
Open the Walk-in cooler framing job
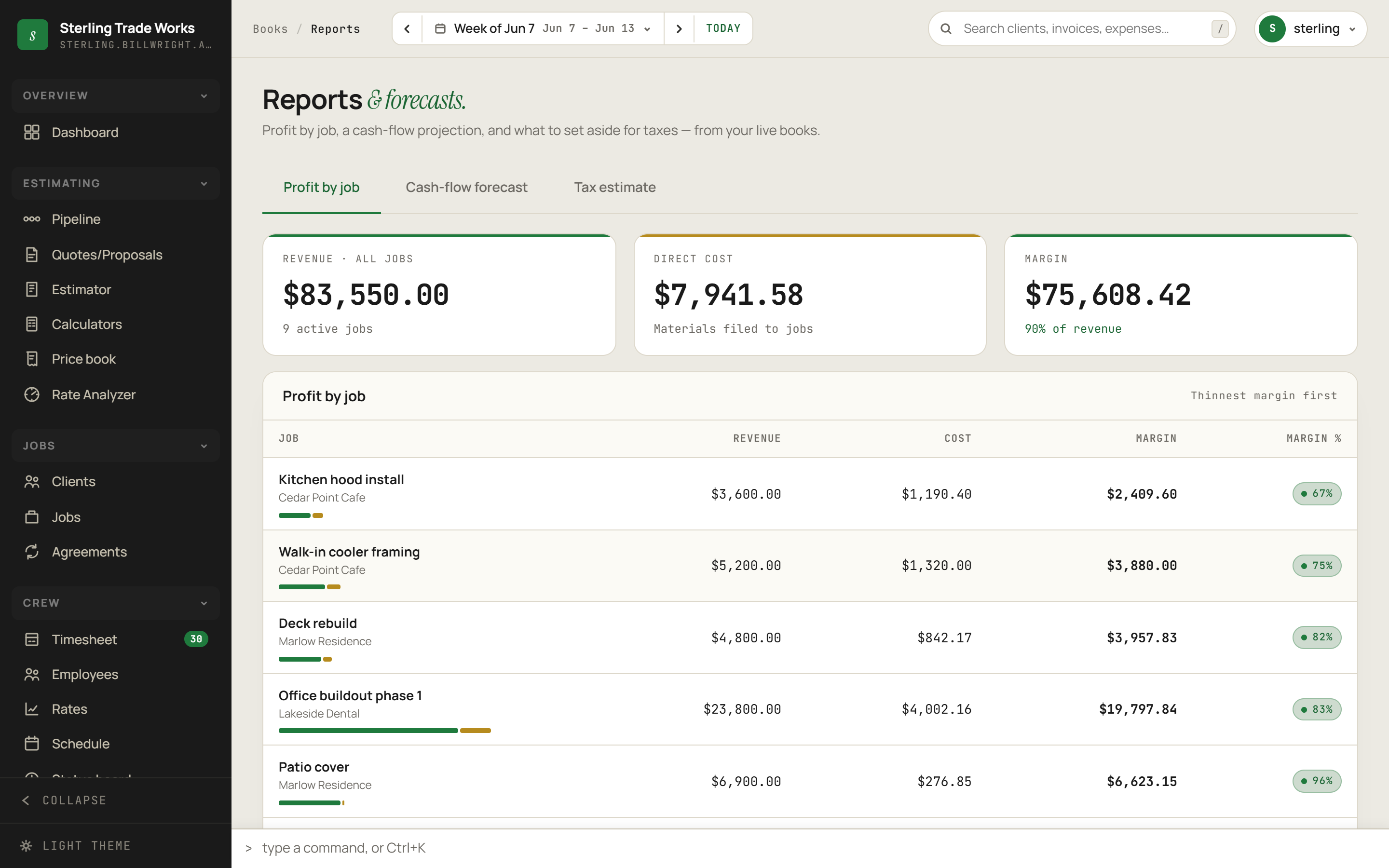(x=349, y=552)
